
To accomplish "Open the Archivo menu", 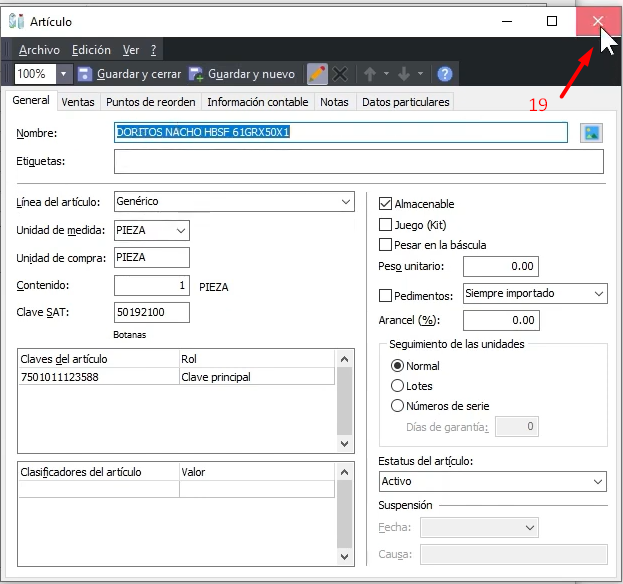I will [39, 50].
